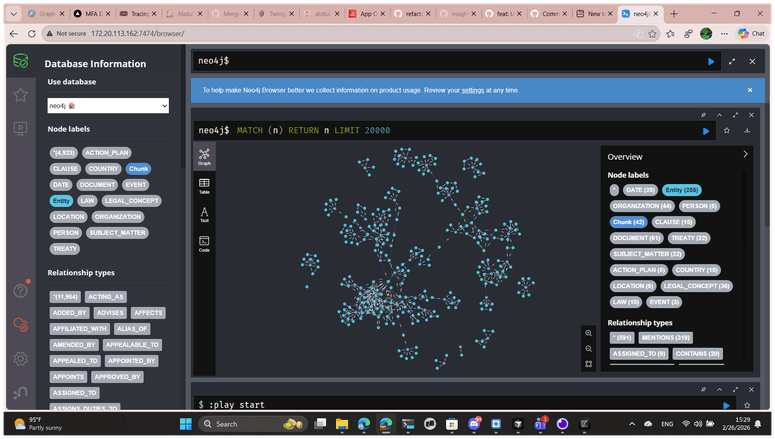Viewport: 775px width, 439px height.
Task: Select MENTIONS (319) in the Overview
Action: pyautogui.click(x=666, y=338)
